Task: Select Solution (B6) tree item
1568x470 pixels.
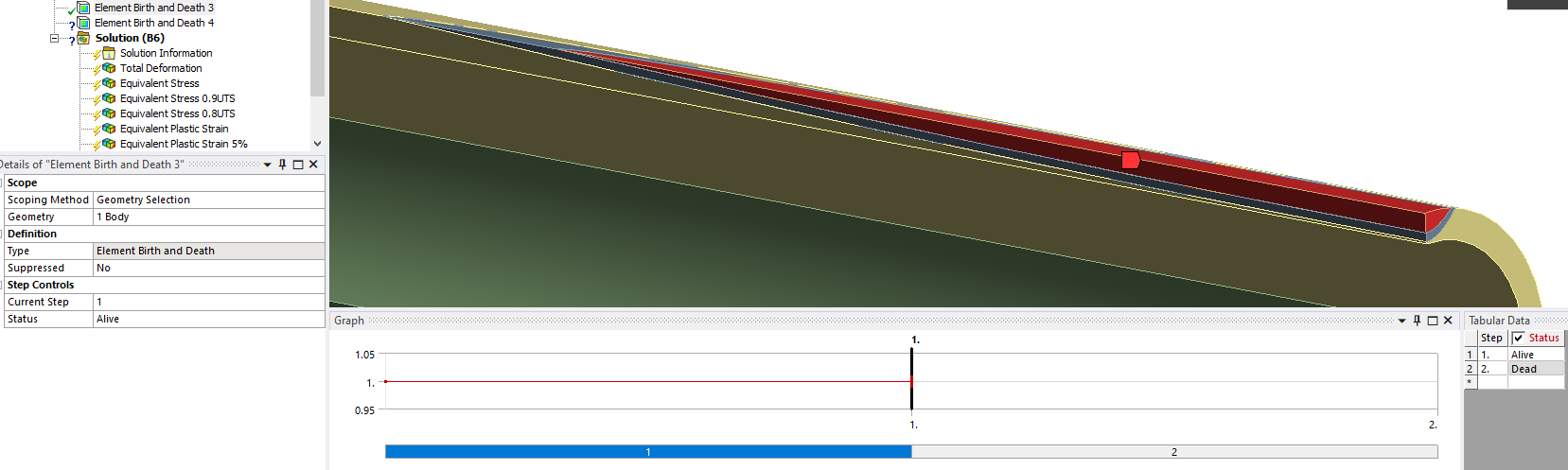Action: tap(130, 38)
